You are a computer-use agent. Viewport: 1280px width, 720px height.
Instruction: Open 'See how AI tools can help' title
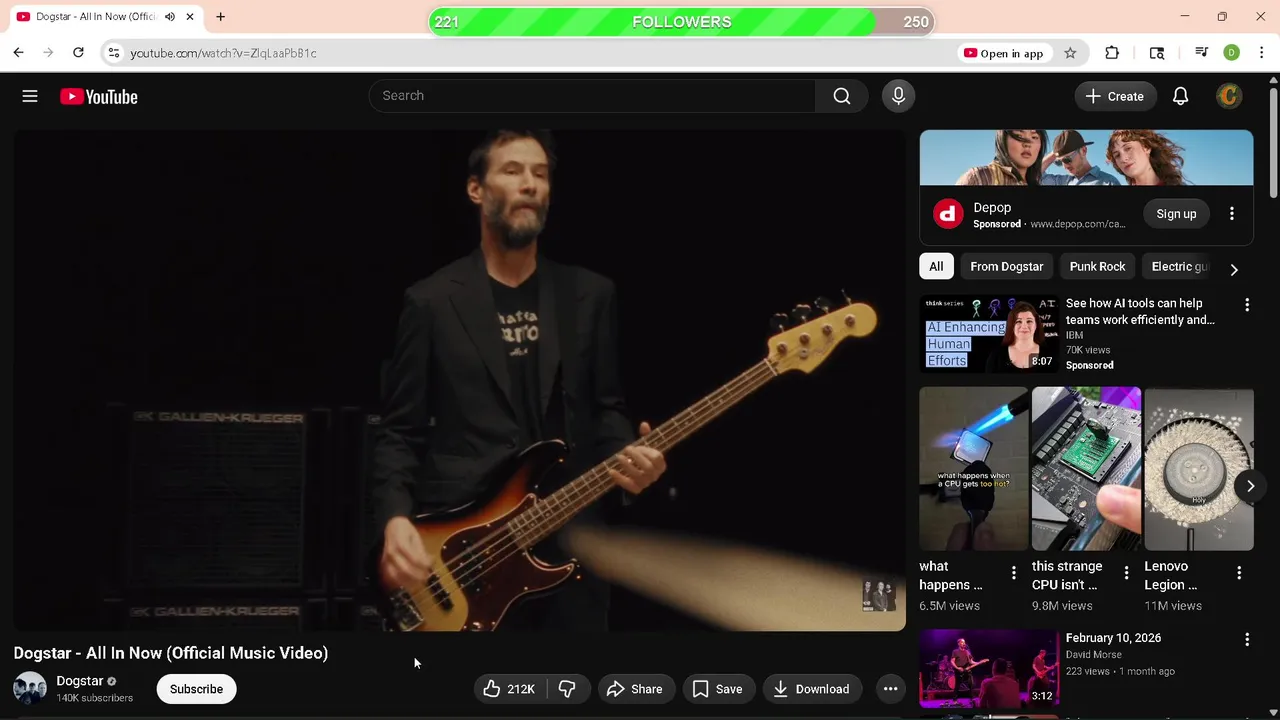coord(1140,311)
